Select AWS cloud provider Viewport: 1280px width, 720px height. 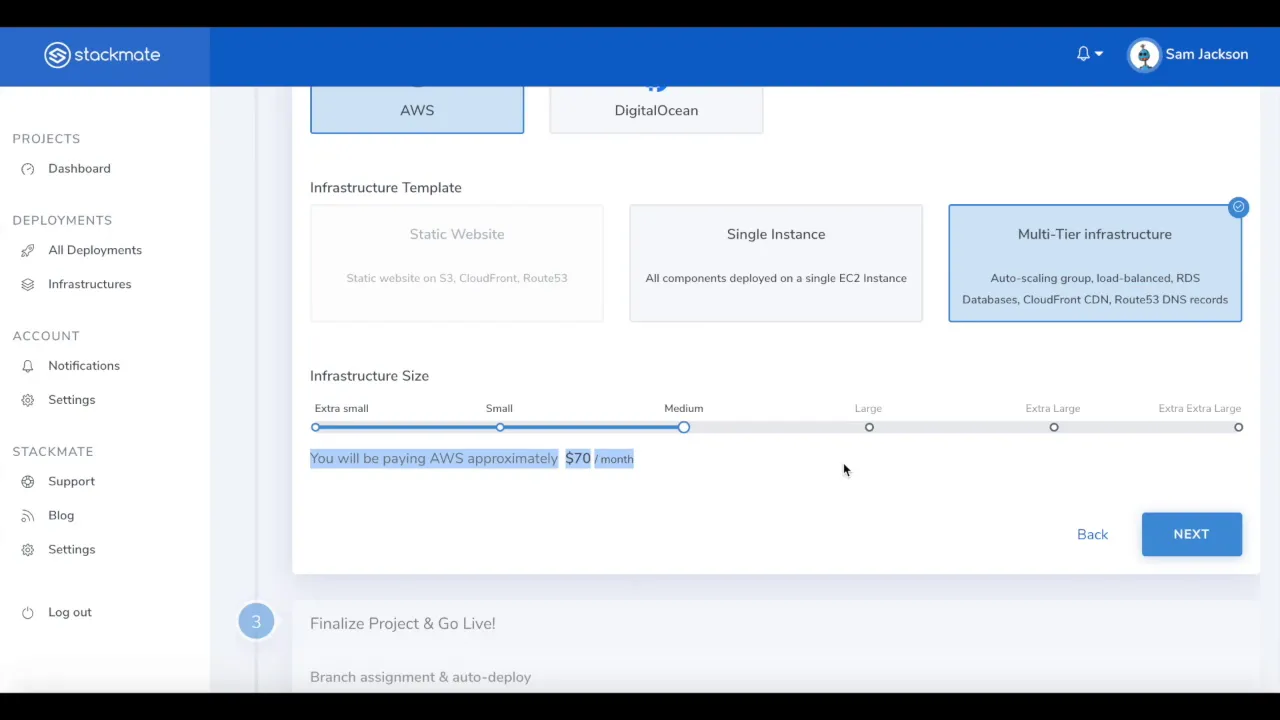coord(417,110)
